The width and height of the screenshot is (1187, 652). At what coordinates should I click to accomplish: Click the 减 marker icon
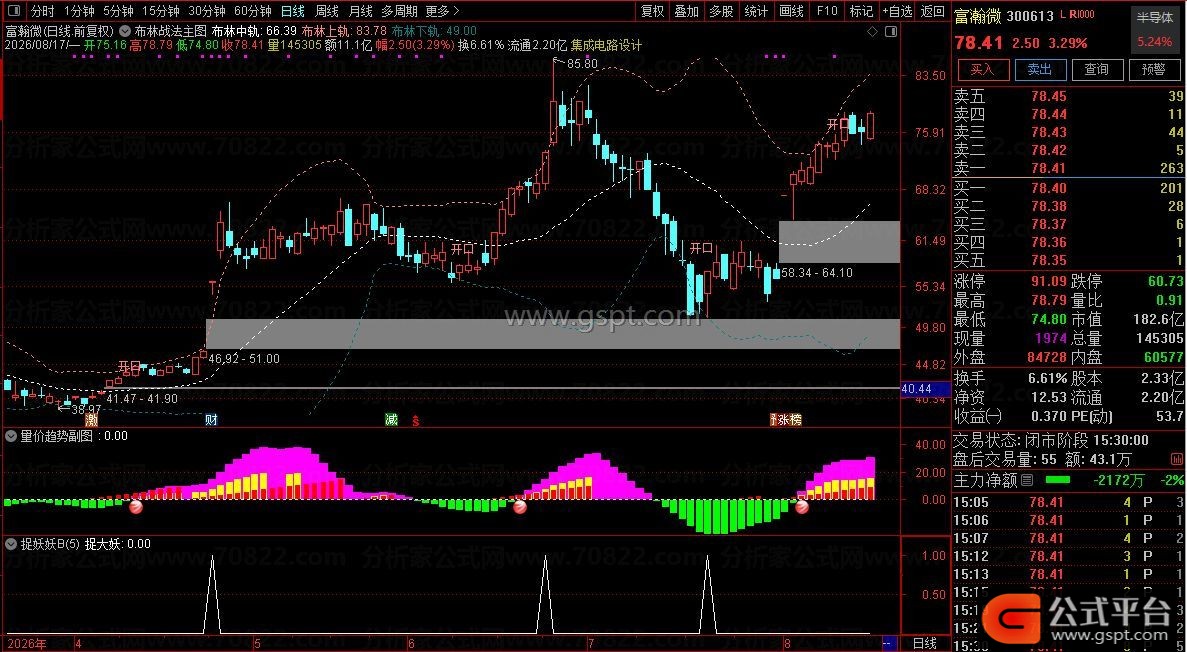pos(391,420)
